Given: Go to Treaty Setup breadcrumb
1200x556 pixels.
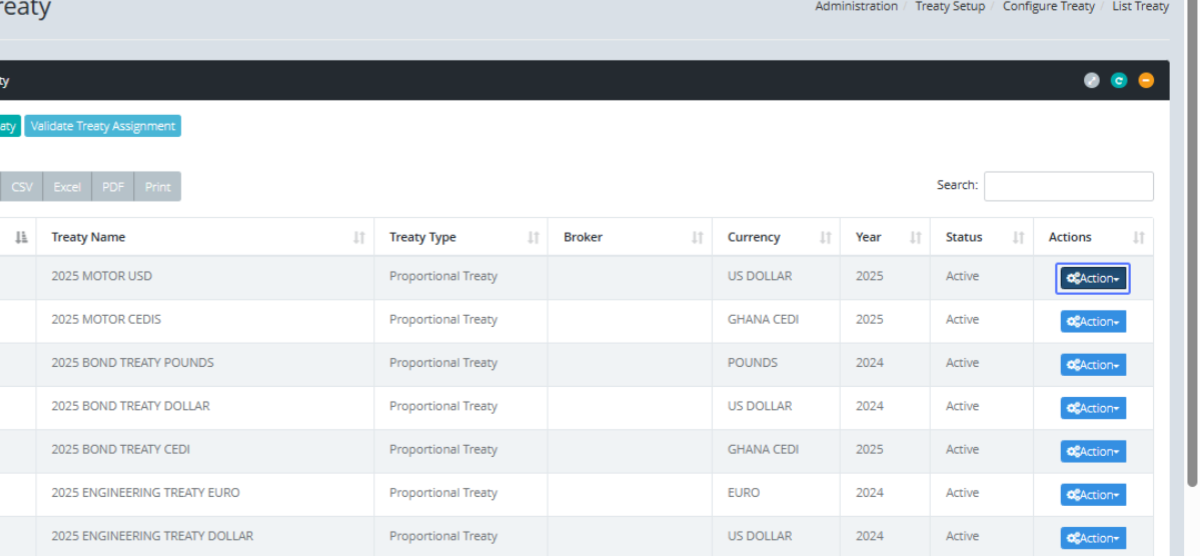Looking at the screenshot, I should [x=949, y=7].
